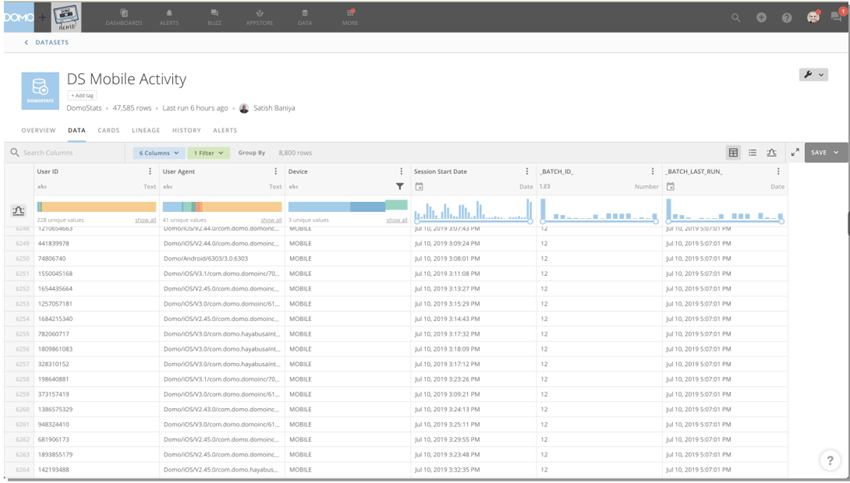The width and height of the screenshot is (850, 483).
Task: Open Device column options menu
Action: point(401,171)
